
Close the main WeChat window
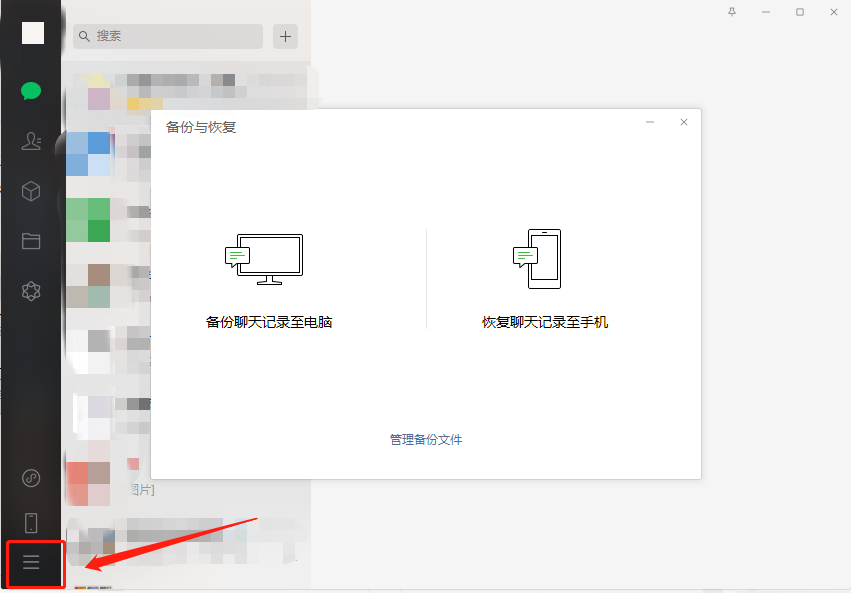pyautogui.click(x=834, y=12)
